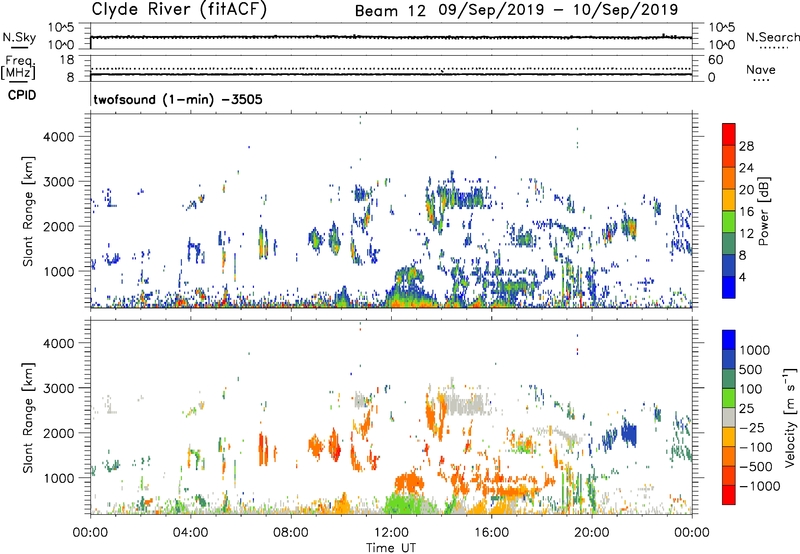Click the '60' tick on the Nave axis
800x554 pixels.
[715, 60]
